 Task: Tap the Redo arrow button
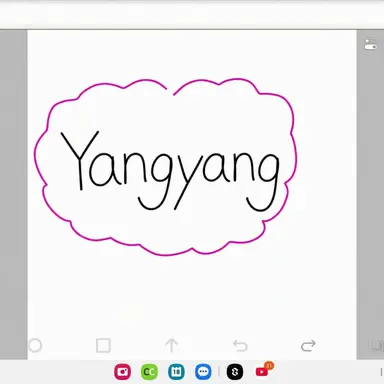[308, 346]
